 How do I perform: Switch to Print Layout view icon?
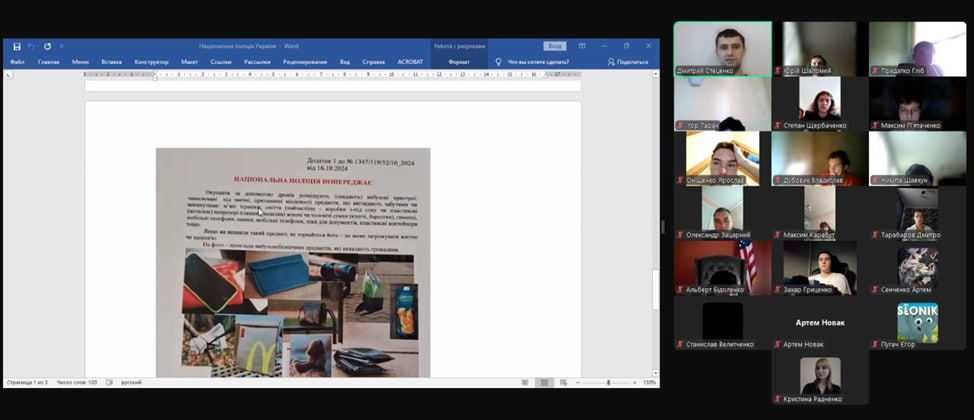(x=544, y=382)
